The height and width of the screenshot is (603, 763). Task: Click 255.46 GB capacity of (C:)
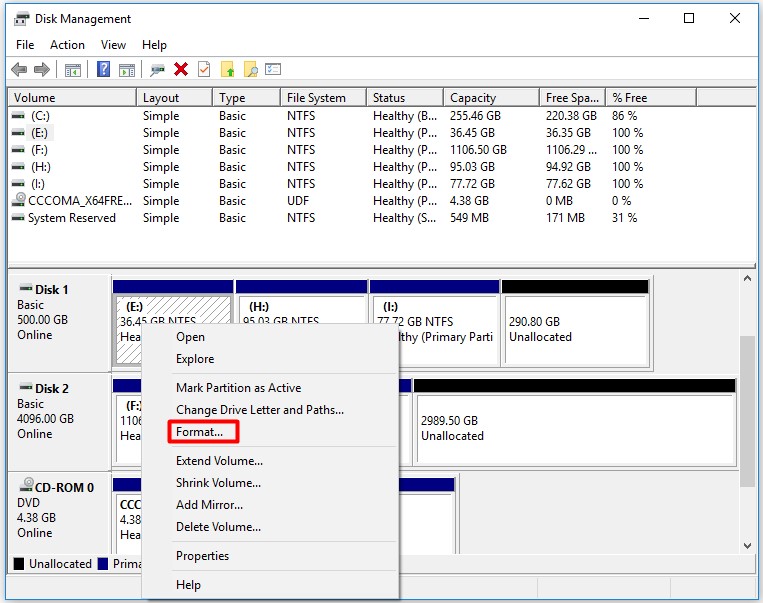[x=475, y=116]
